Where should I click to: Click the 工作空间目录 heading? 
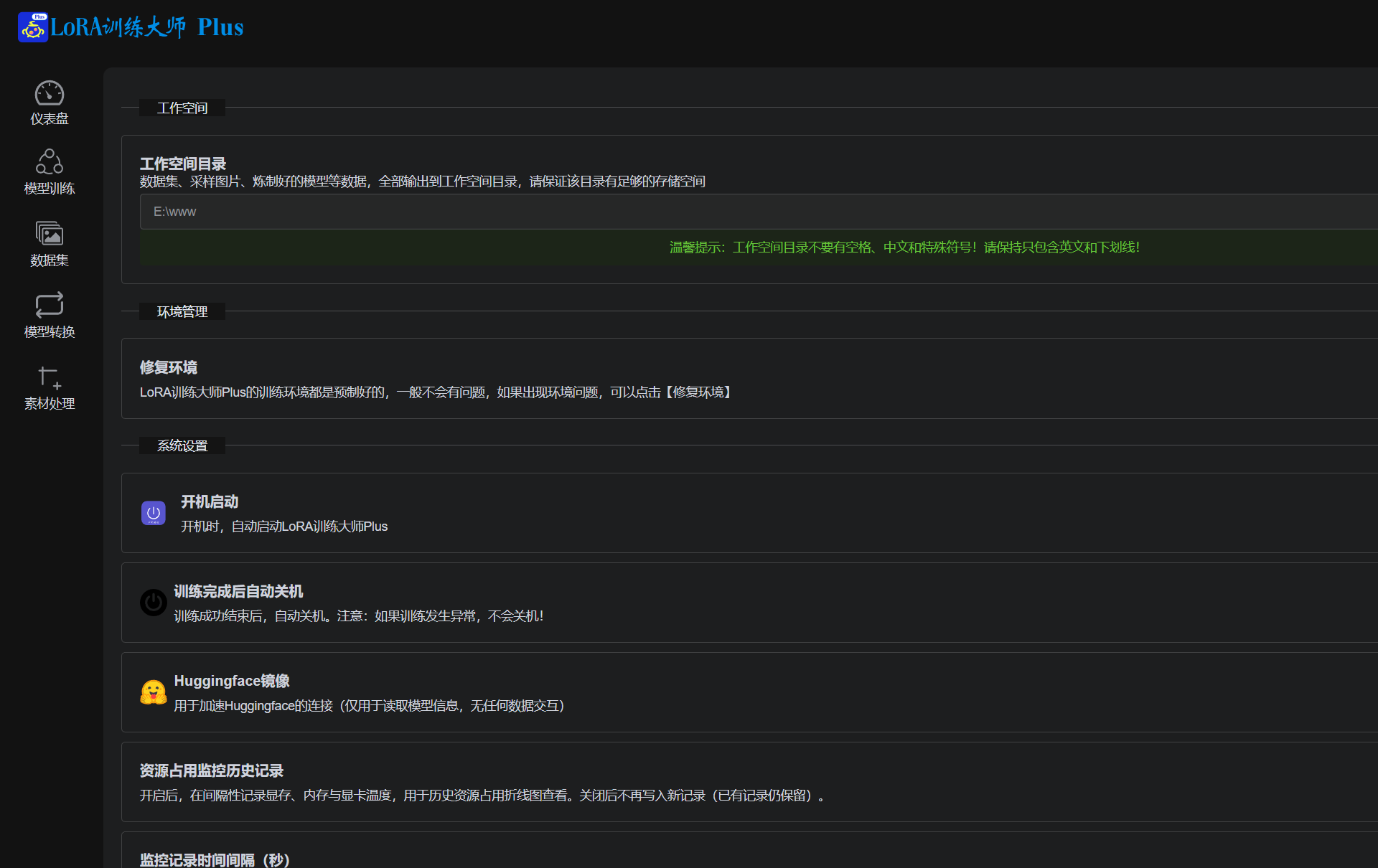183,164
